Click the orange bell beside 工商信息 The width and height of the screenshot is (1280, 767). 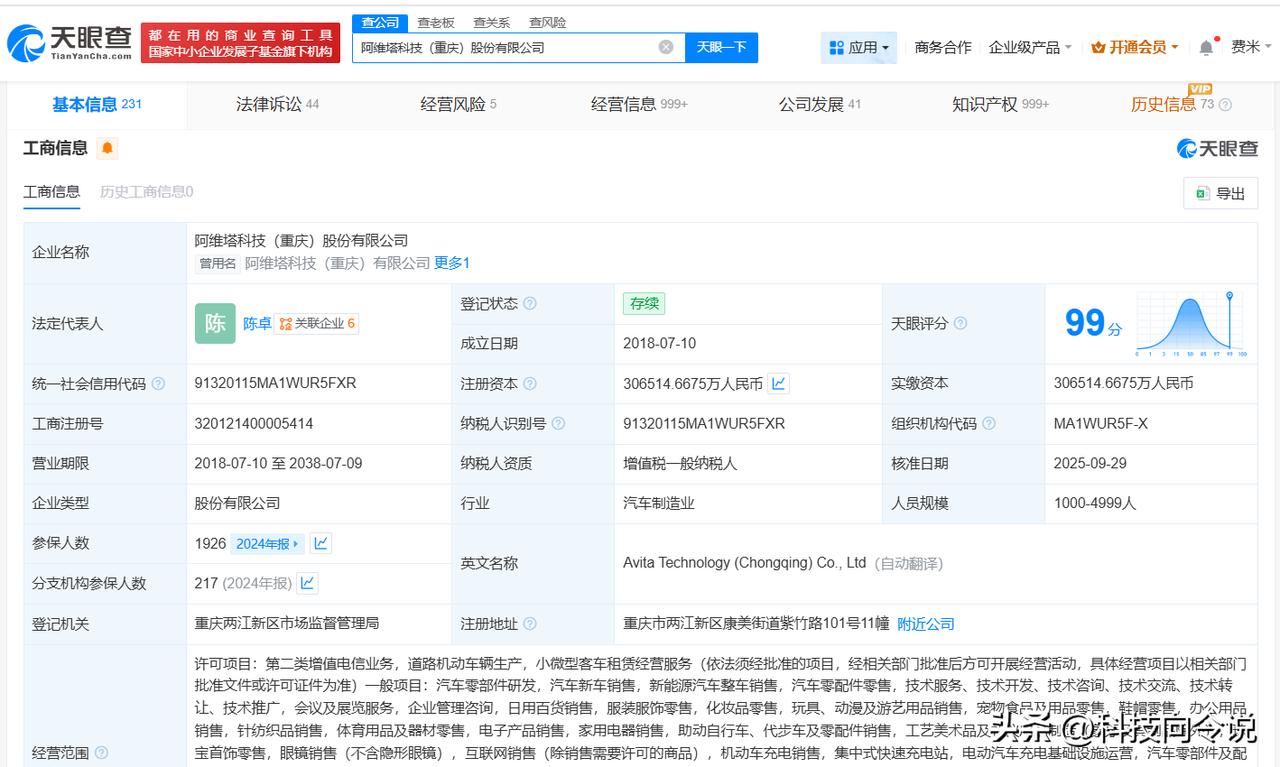tap(107, 149)
